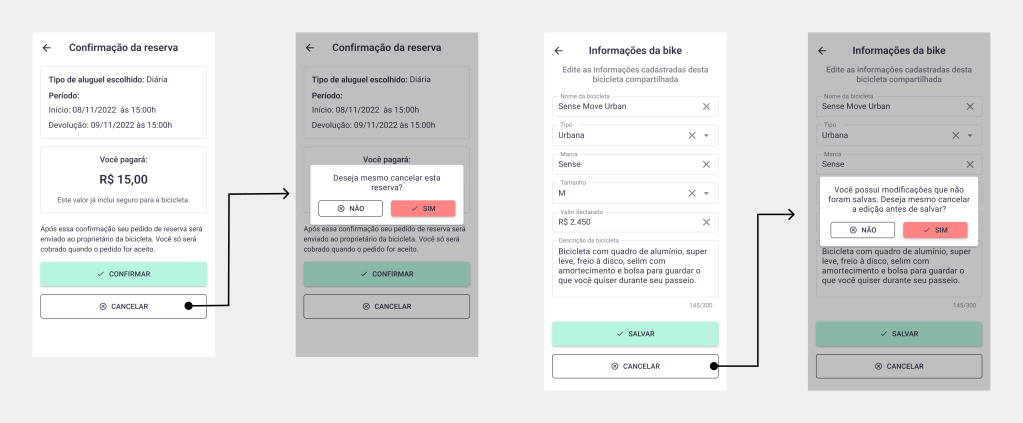Select SIM in the unsaved modifications dialog
1023x423 pixels.
pyautogui.click(x=935, y=230)
